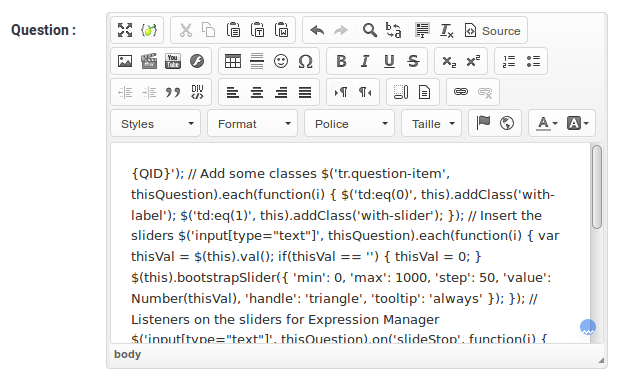Image resolution: width=617 pixels, height=376 pixels.
Task: Open the Taille size dropdown
Action: [431, 123]
